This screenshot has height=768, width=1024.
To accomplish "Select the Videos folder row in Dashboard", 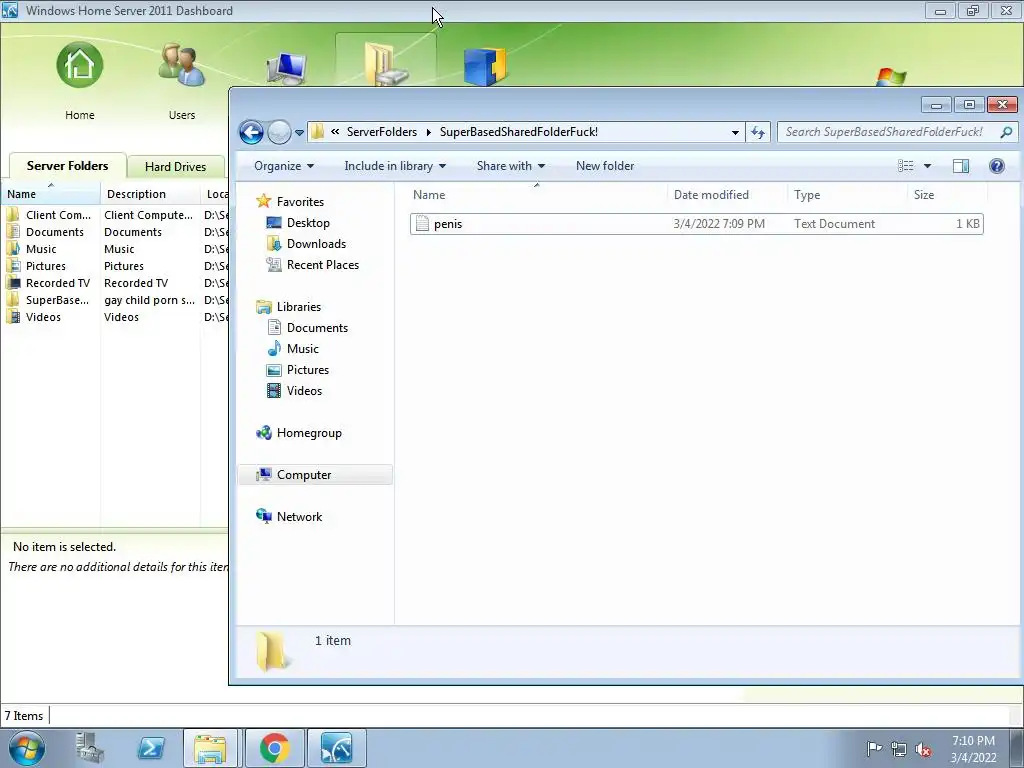I will 114,317.
